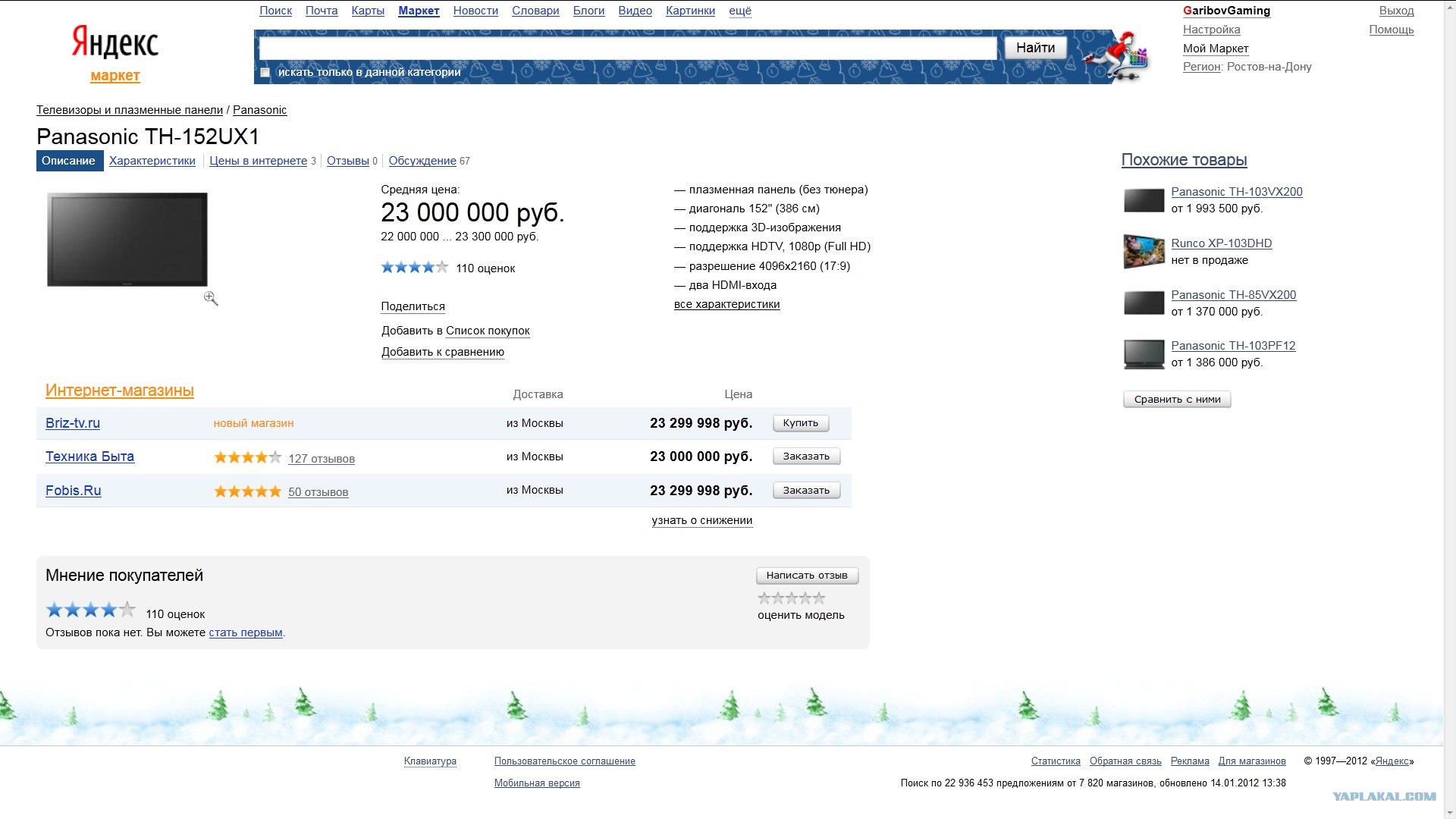The width and height of the screenshot is (1456, 819).
Task: Open the Новости service link
Action: pos(475,11)
